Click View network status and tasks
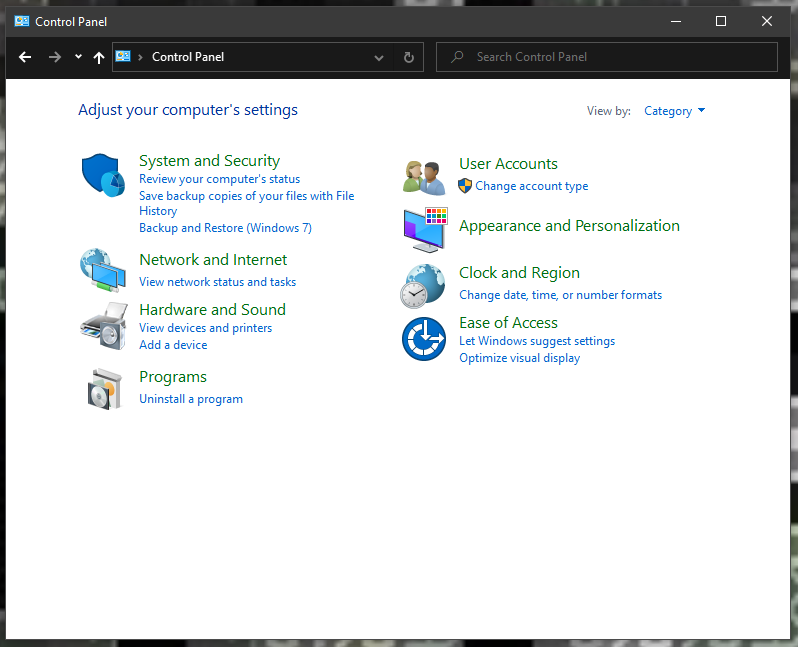This screenshot has height=647, width=798. pos(217,282)
